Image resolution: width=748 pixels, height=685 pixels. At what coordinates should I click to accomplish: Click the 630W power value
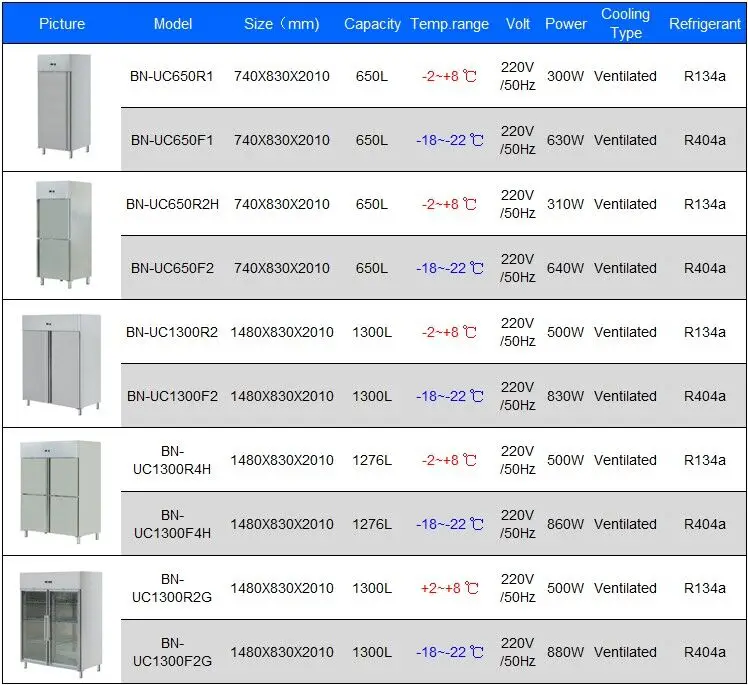click(565, 140)
